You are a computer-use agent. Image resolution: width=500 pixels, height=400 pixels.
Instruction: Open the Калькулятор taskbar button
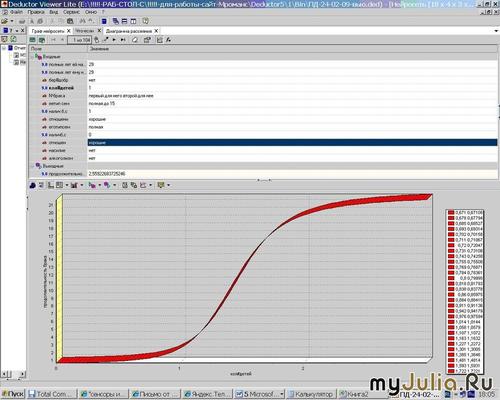click(311, 394)
